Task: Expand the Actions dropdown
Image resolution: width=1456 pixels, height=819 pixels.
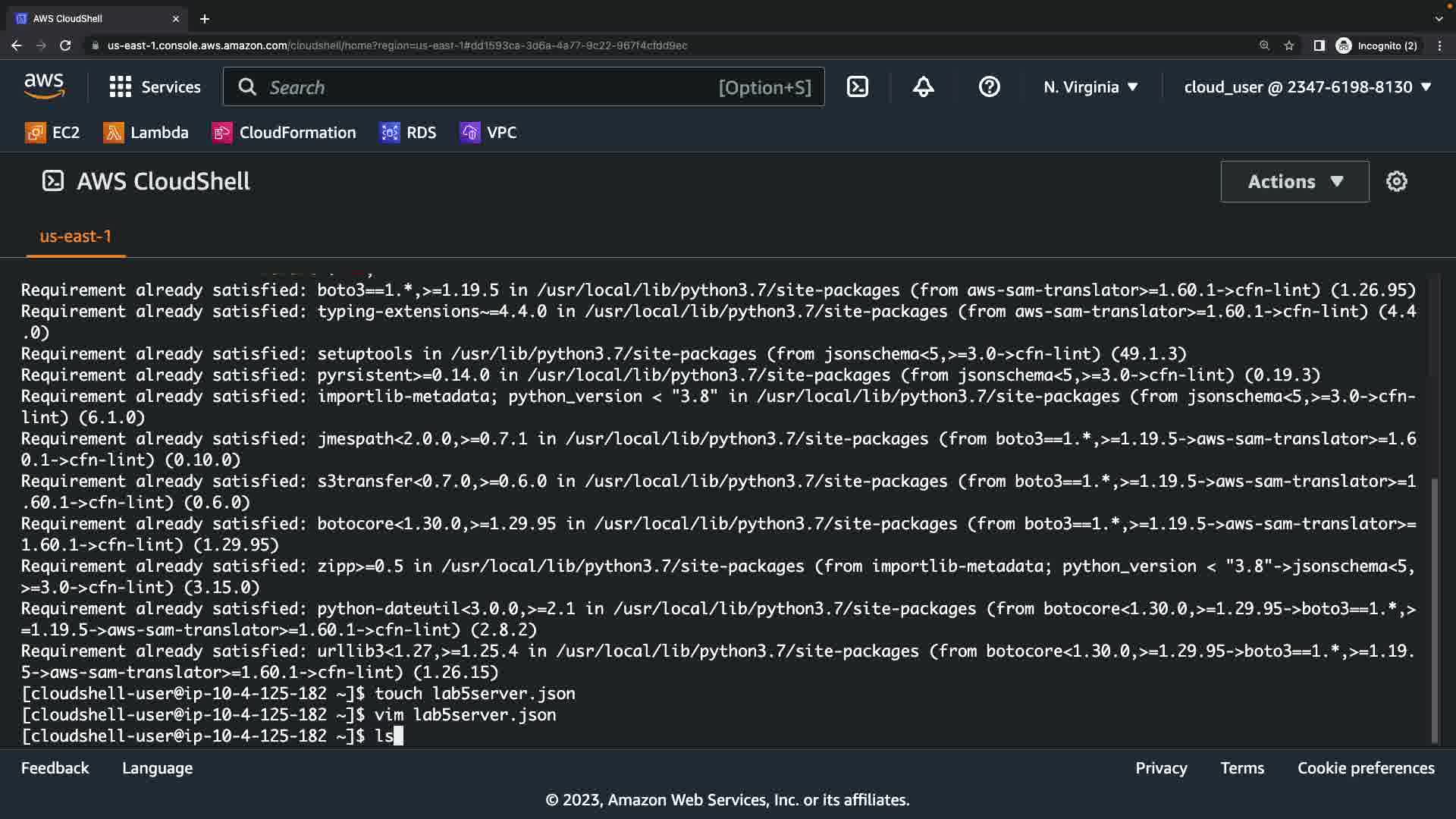Action: point(1294,181)
